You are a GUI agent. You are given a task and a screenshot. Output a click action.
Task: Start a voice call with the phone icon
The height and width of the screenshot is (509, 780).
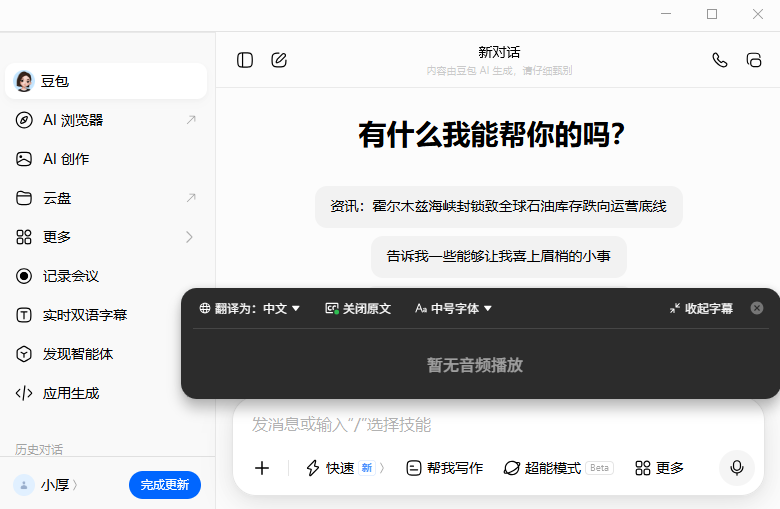[720, 60]
